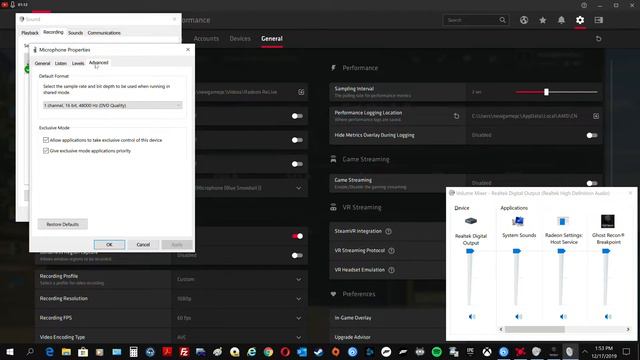
Task: Open Google Chrome from the taskbar
Action: (268, 352)
